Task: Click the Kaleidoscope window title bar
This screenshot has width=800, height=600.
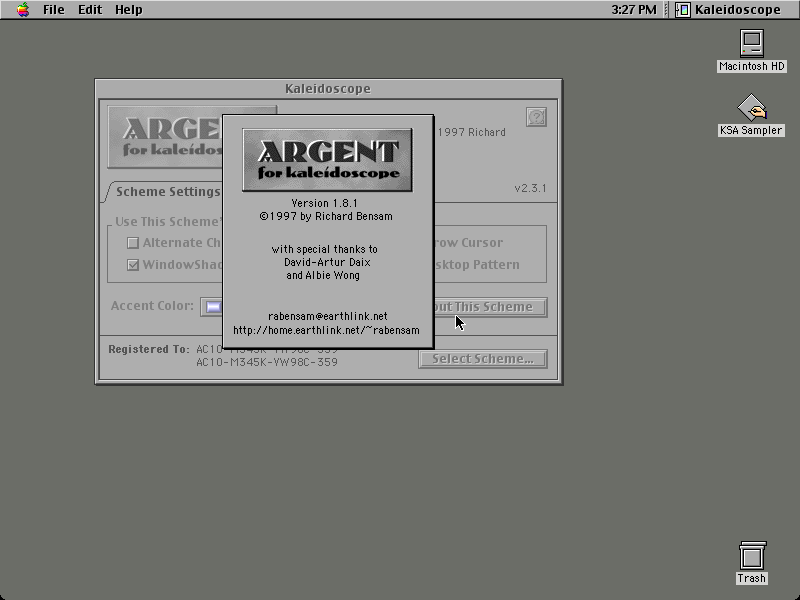Action: [328, 89]
